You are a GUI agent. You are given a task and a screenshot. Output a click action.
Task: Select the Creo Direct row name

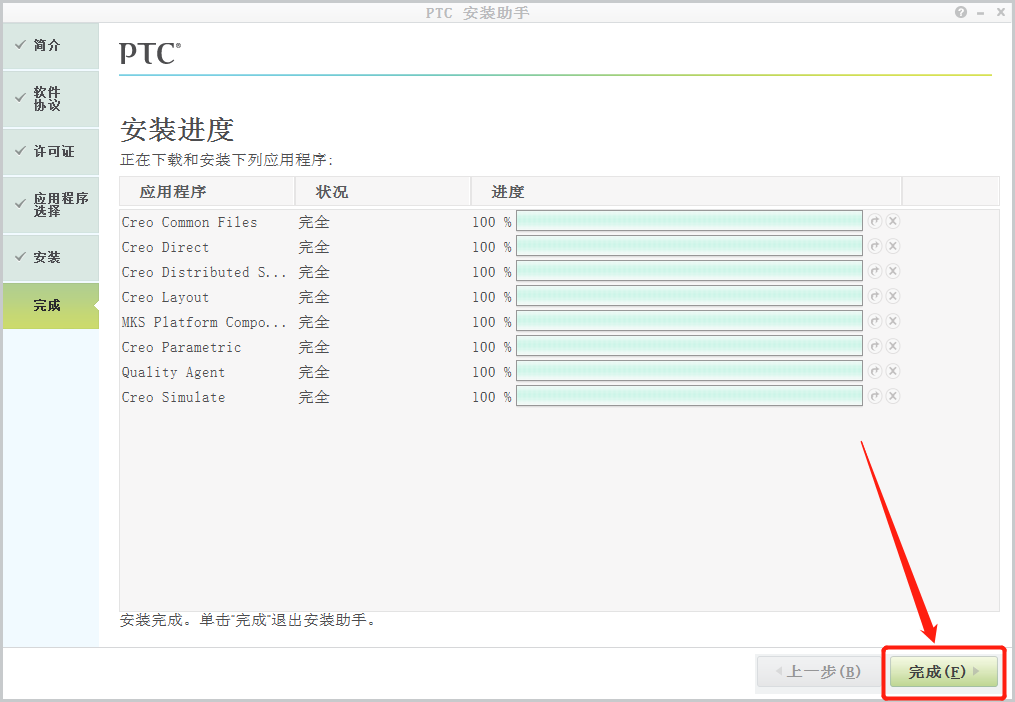point(166,247)
